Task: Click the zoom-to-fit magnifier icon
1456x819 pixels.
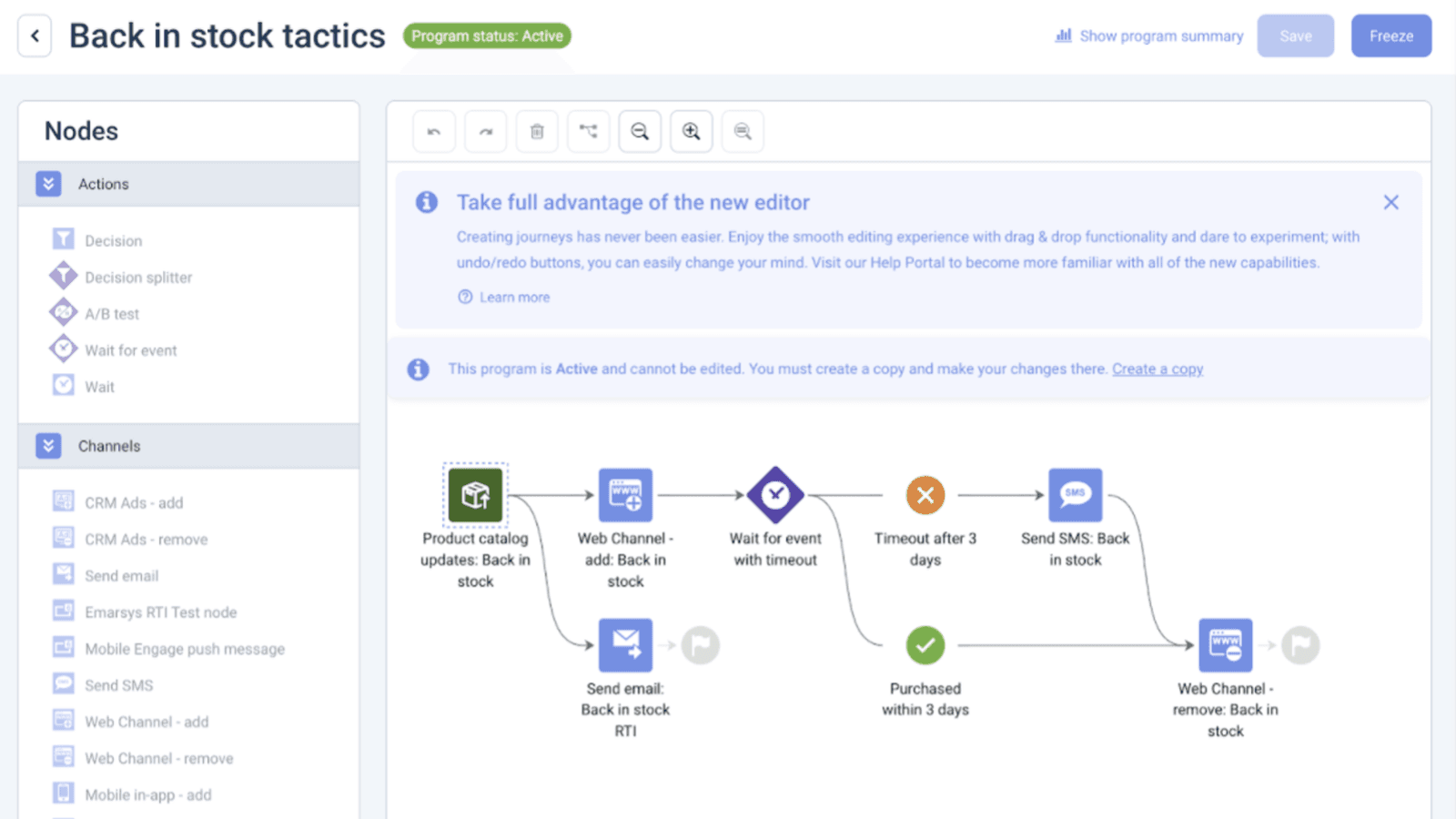Action: coord(742,131)
